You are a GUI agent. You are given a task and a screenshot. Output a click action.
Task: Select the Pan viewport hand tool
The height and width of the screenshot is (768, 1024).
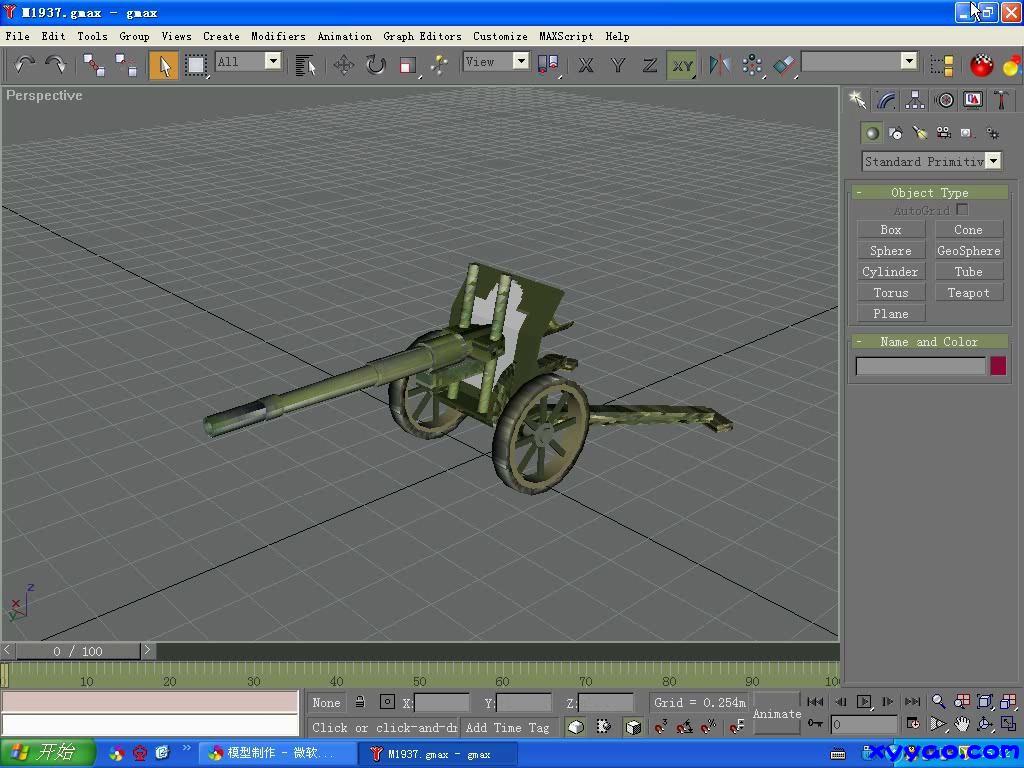(x=961, y=724)
